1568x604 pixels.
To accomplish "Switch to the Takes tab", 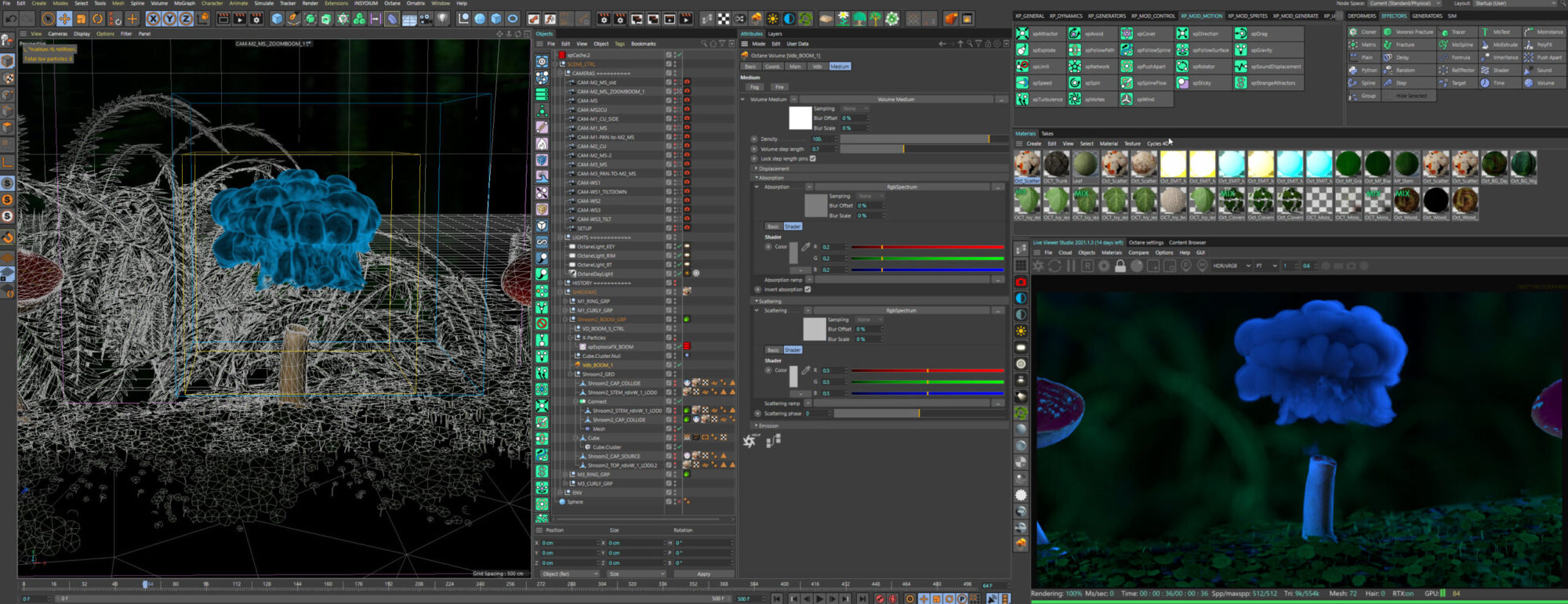I will (1047, 133).
